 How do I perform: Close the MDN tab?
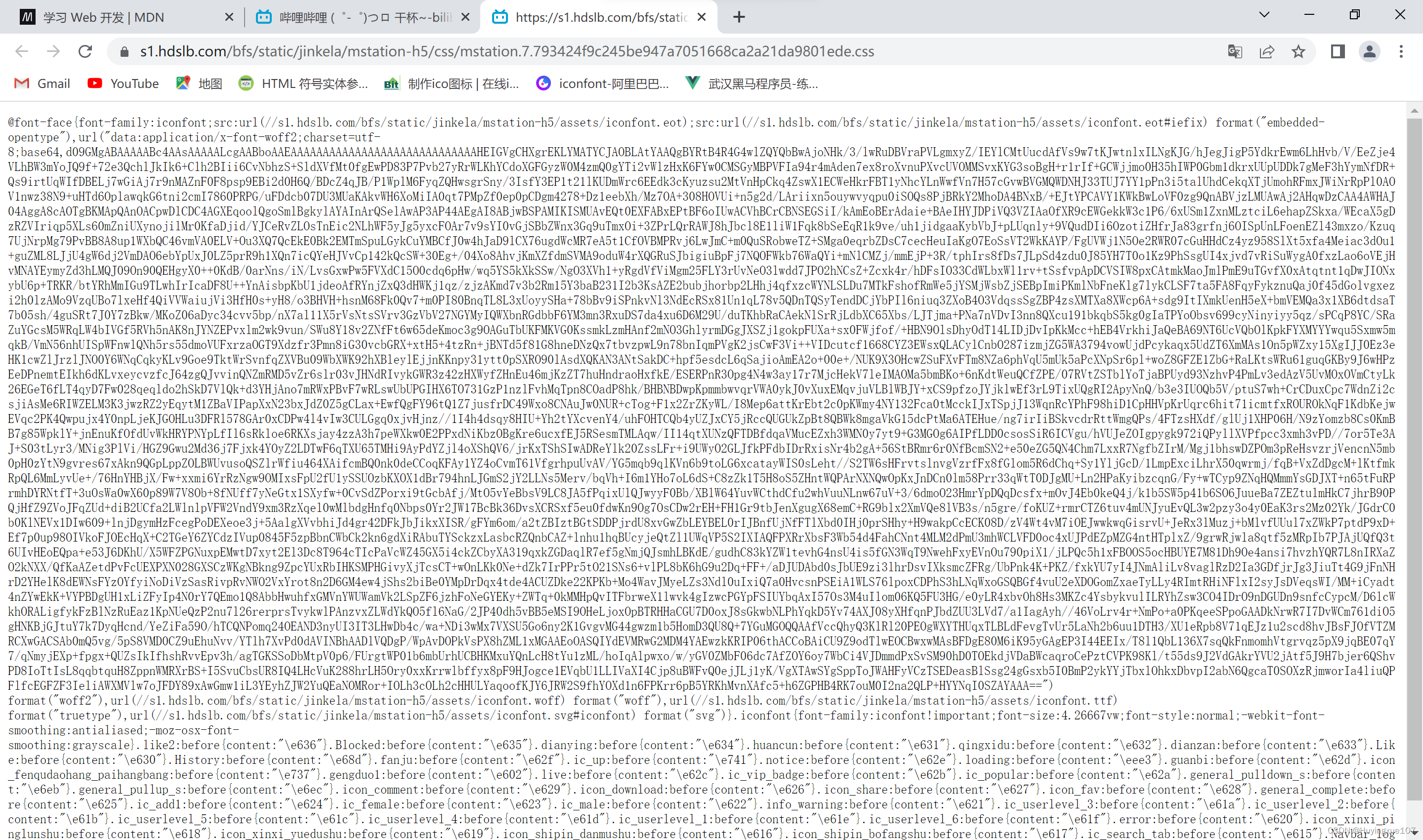(229, 17)
